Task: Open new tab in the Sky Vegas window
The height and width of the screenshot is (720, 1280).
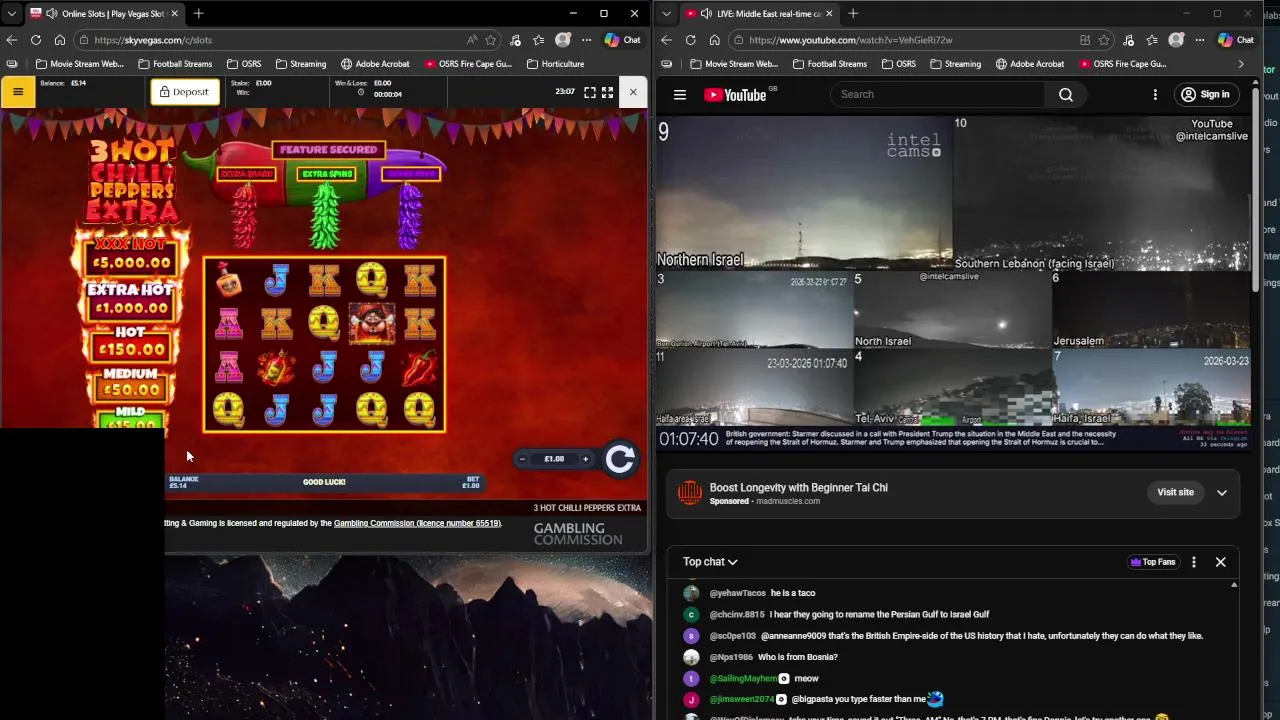Action: [198, 13]
